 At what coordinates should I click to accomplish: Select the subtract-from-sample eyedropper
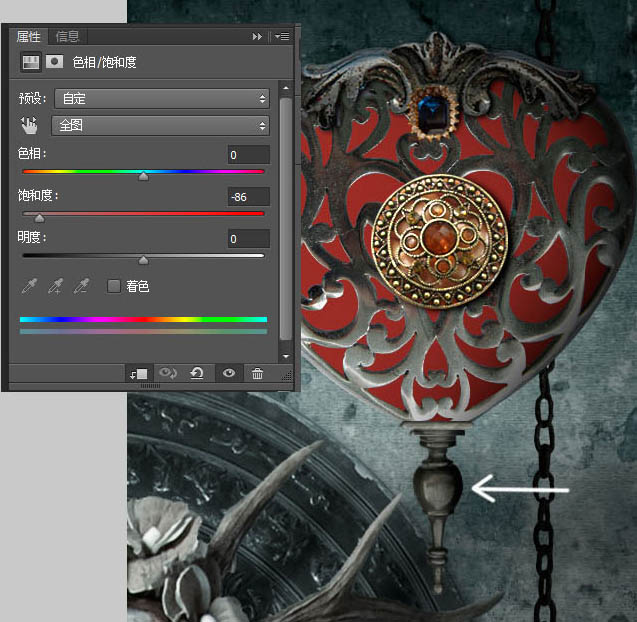pos(81,286)
